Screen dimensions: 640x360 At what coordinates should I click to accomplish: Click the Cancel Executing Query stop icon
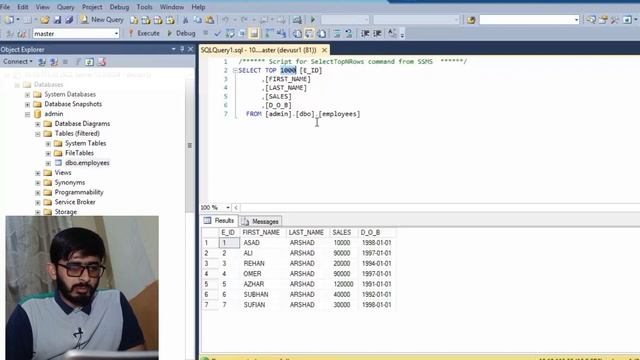(x=206, y=33)
